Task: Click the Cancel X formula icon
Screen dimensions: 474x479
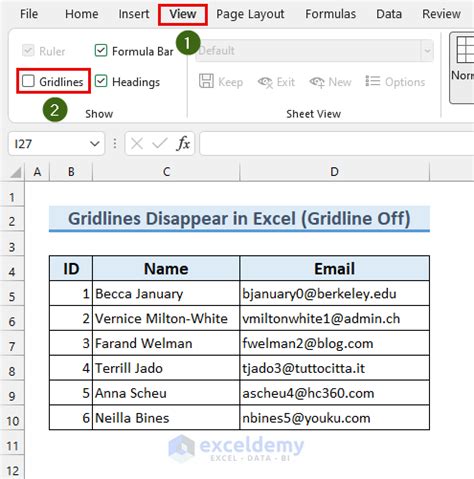Action: point(137,144)
